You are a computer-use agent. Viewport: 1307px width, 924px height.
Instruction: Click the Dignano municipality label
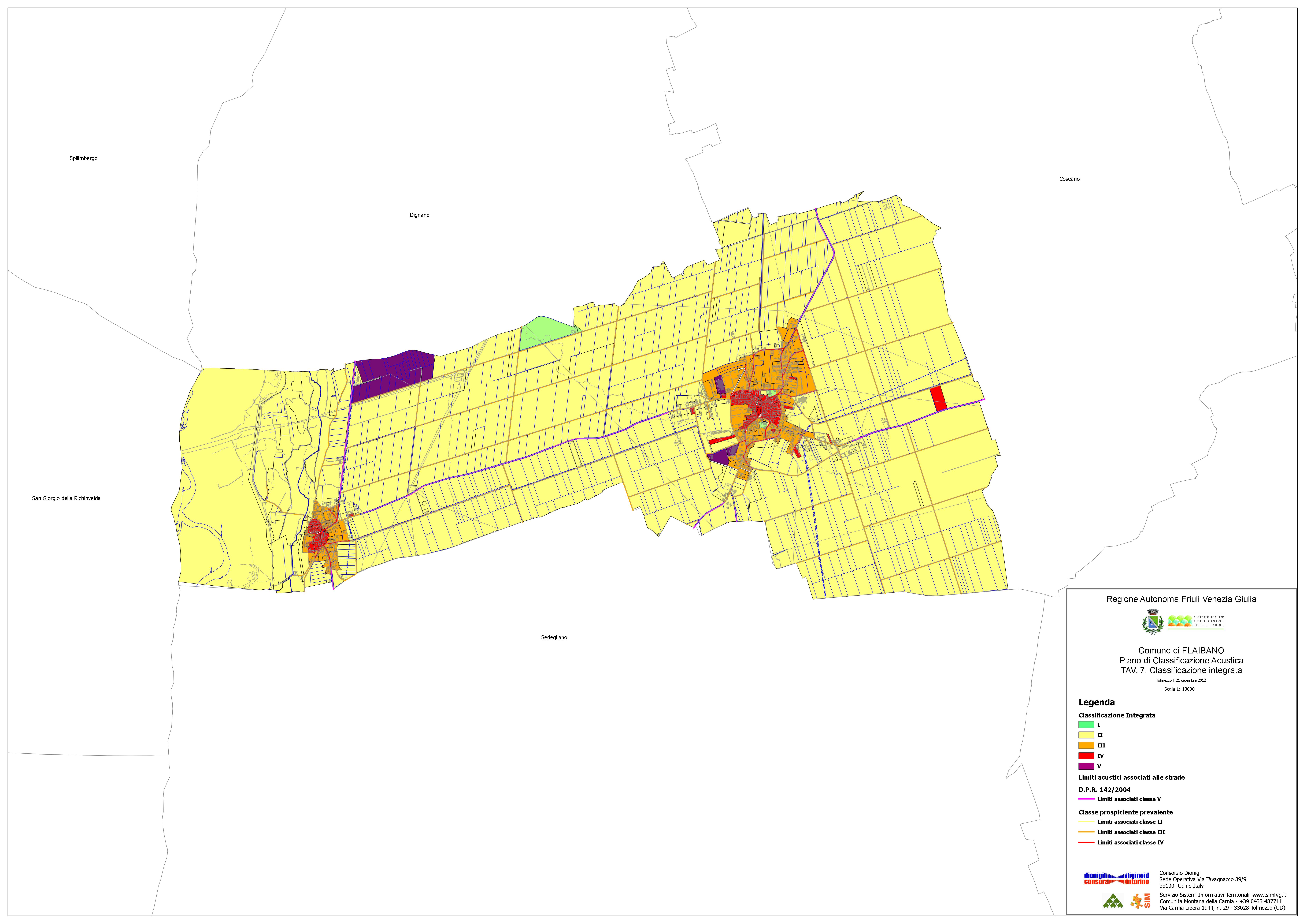(420, 215)
